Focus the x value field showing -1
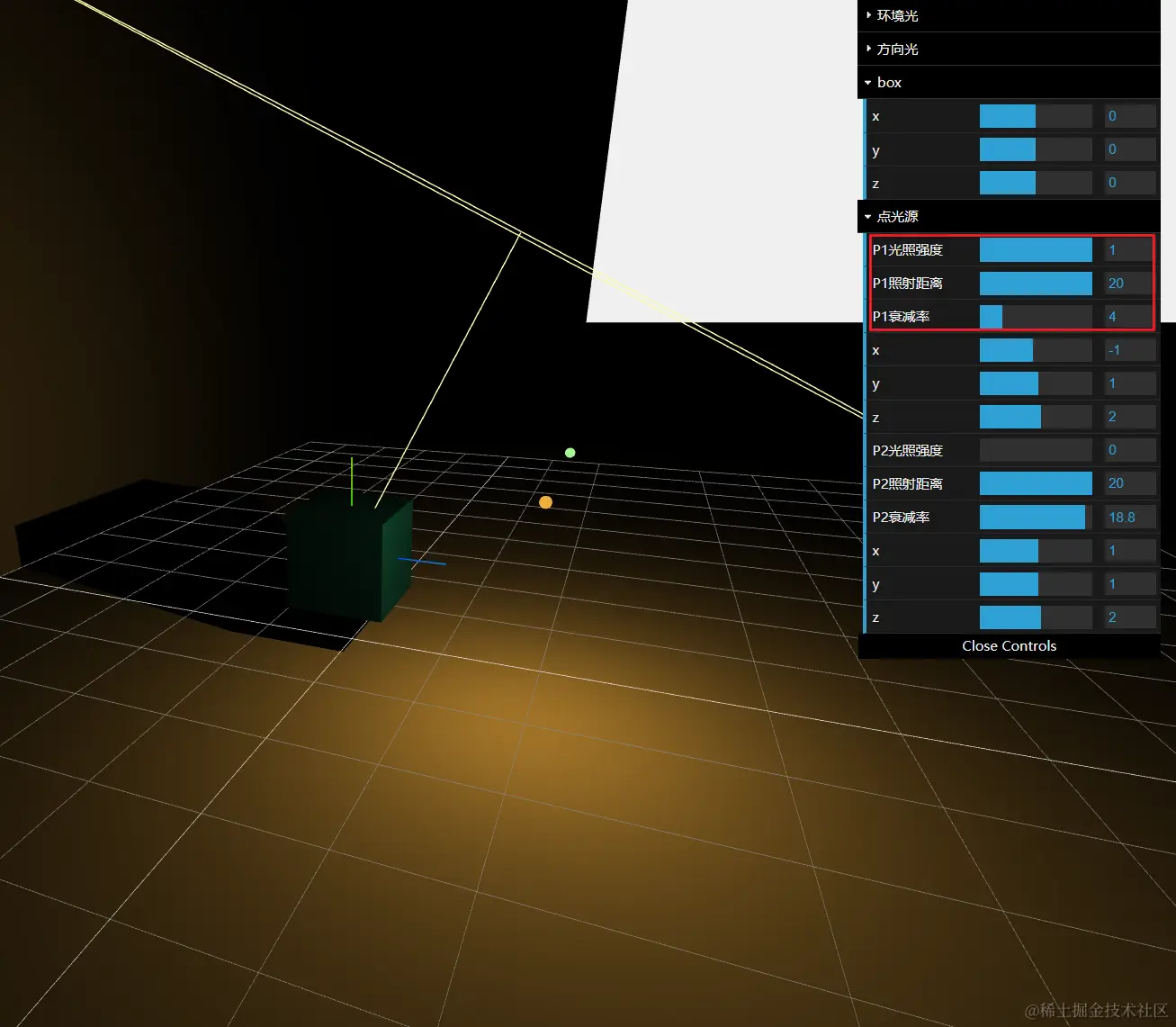 tap(1130, 350)
